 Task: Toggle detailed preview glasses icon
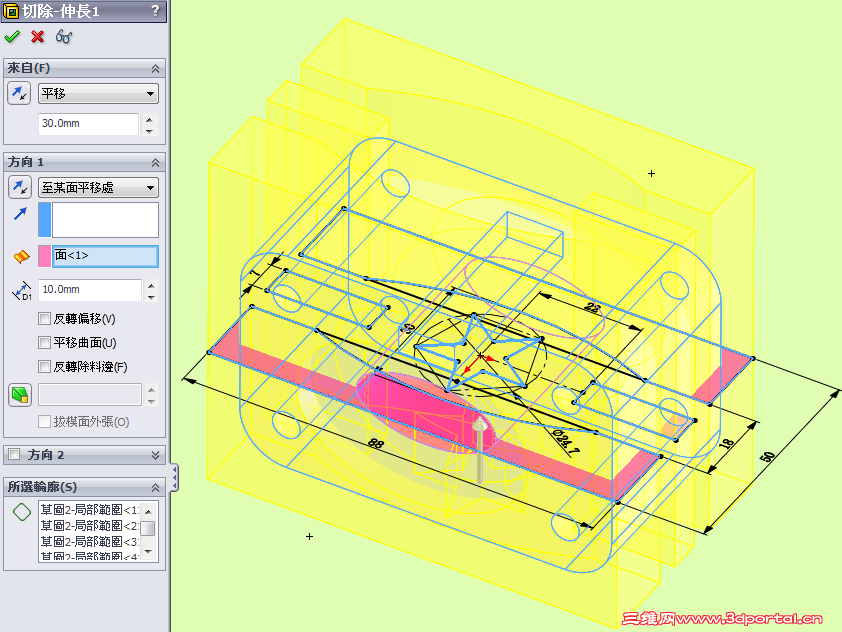(64, 37)
